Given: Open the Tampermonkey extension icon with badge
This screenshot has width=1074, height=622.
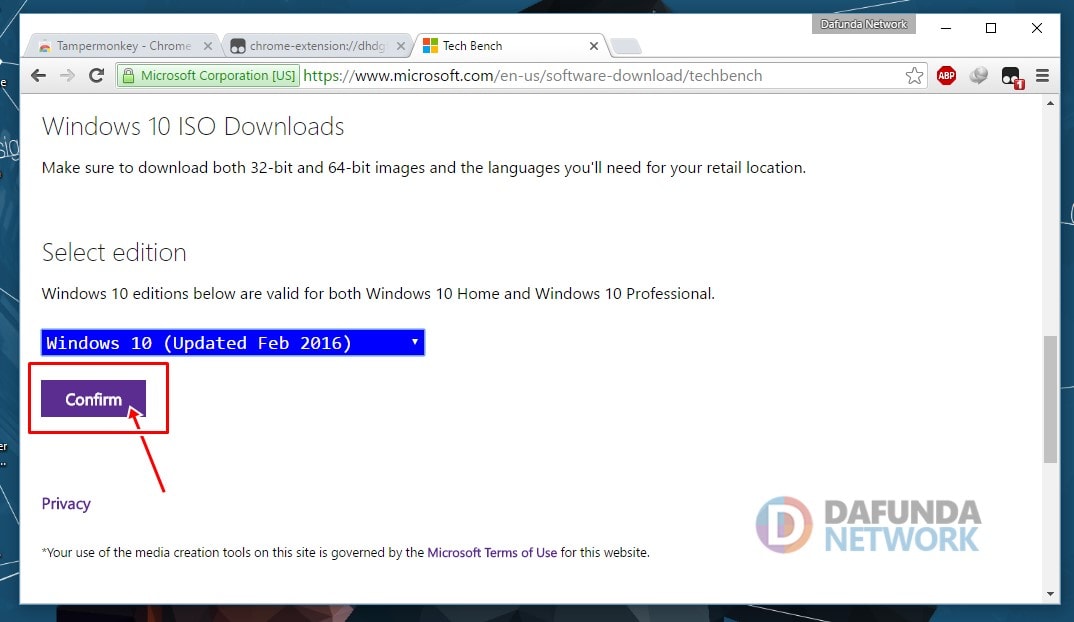Looking at the screenshot, I should pyautogui.click(x=1011, y=76).
